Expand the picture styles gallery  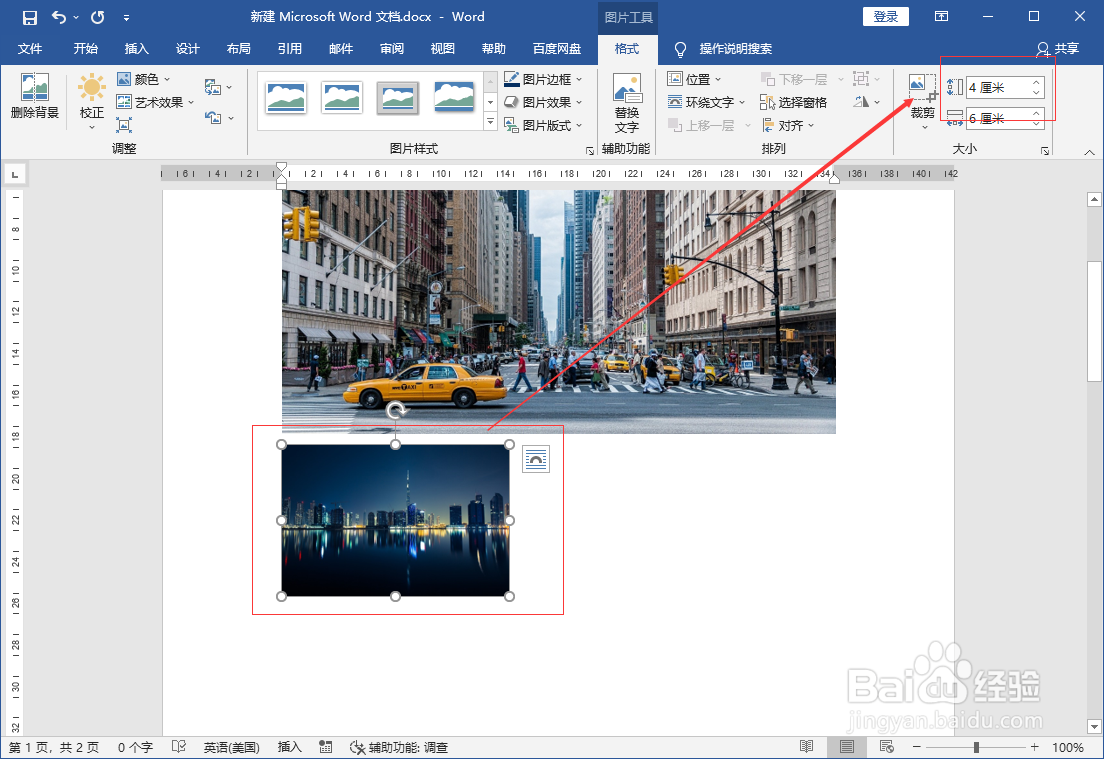(491, 122)
